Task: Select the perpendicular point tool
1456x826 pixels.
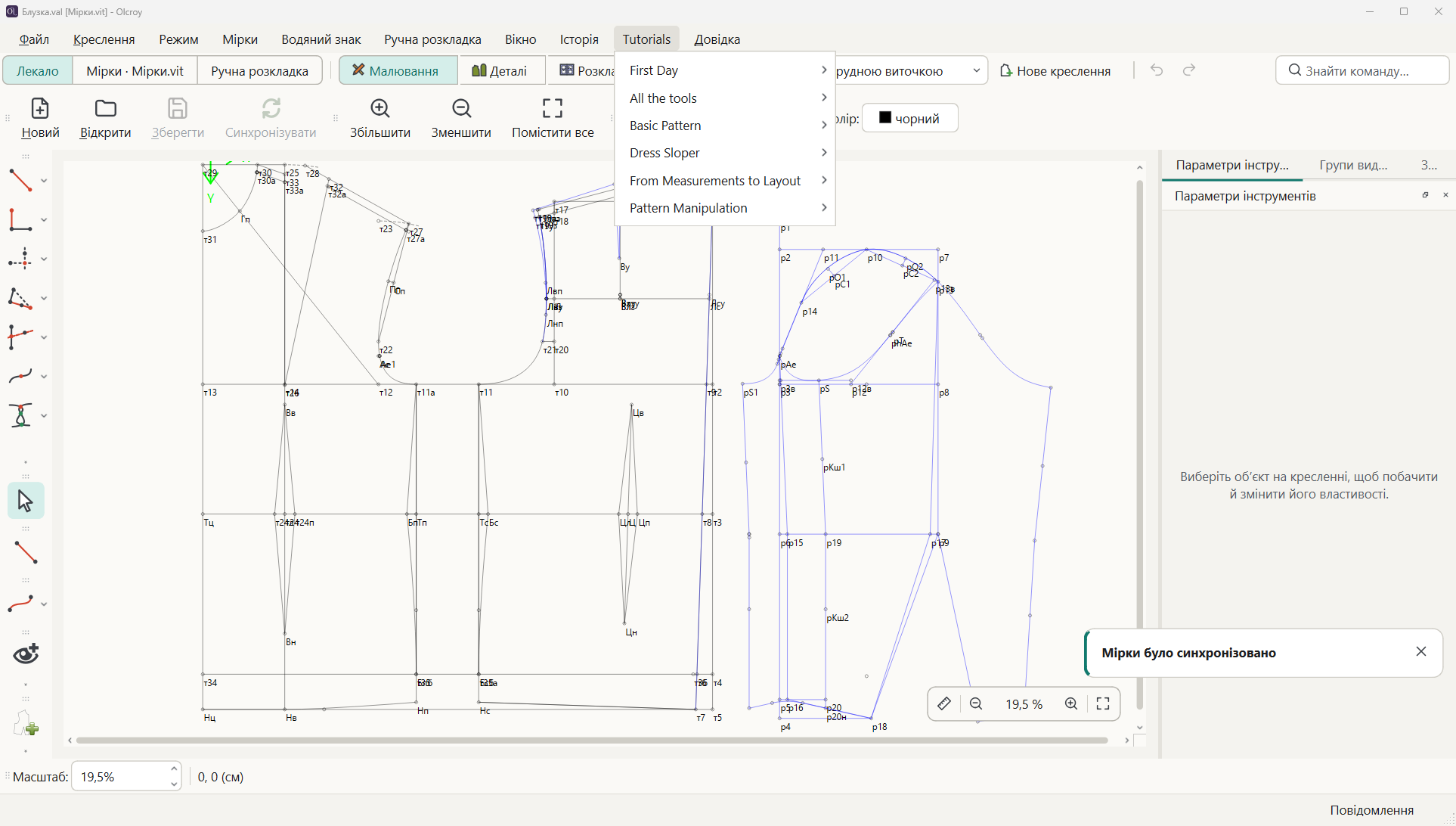Action: 20,337
